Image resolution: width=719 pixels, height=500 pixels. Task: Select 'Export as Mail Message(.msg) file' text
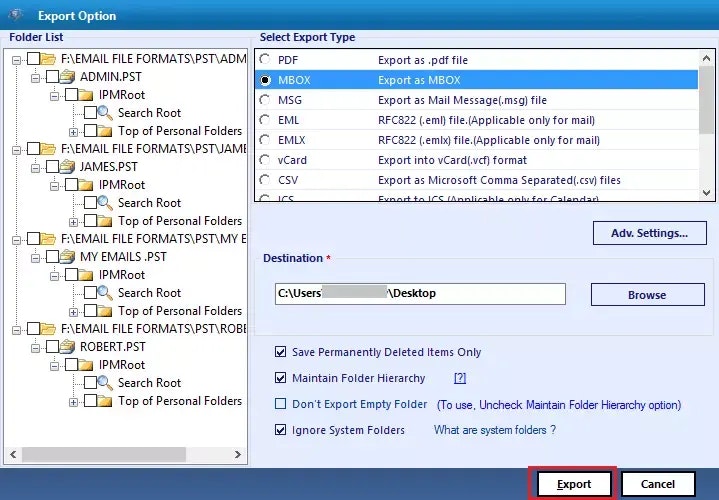click(x=462, y=100)
